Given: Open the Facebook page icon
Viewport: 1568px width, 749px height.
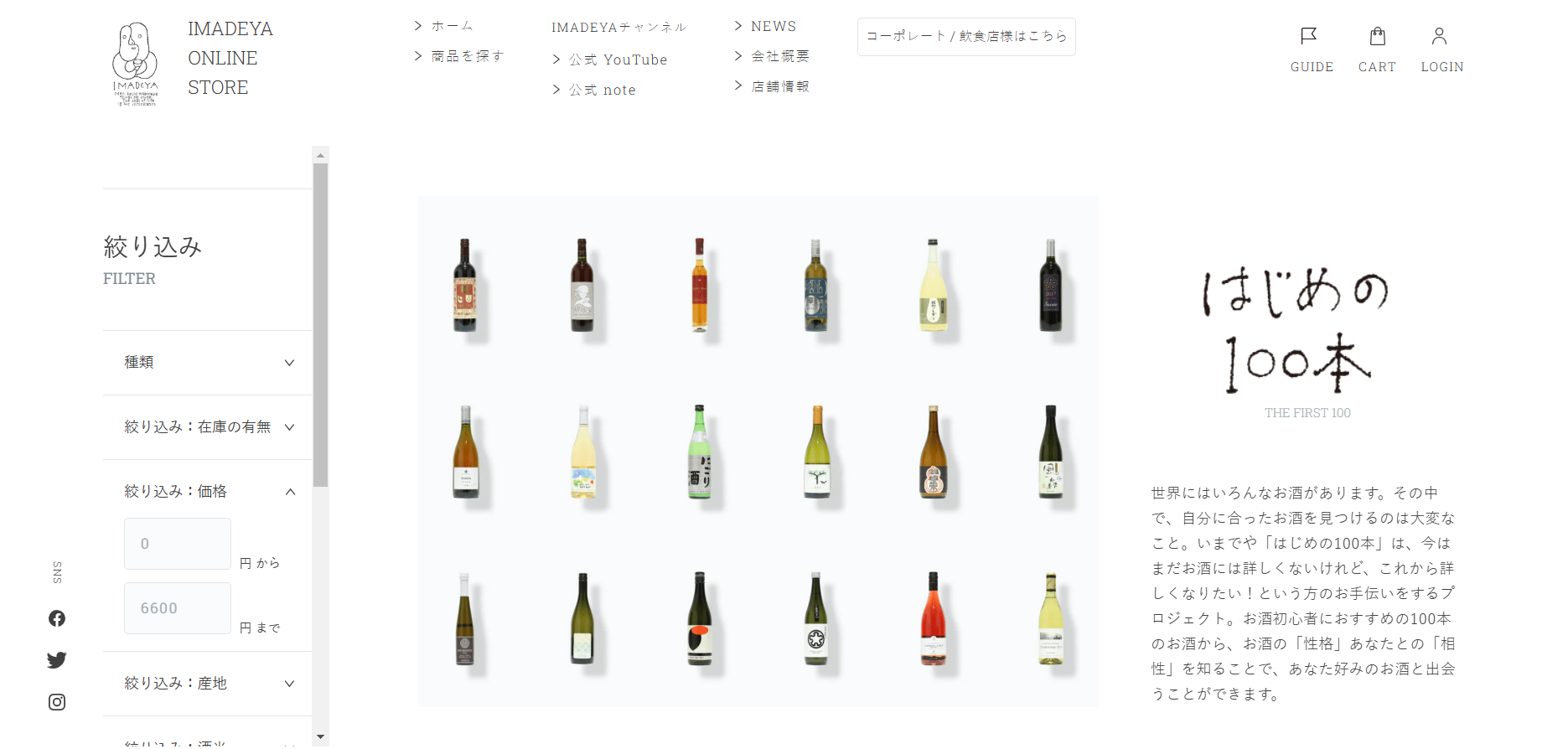Looking at the screenshot, I should tap(57, 618).
